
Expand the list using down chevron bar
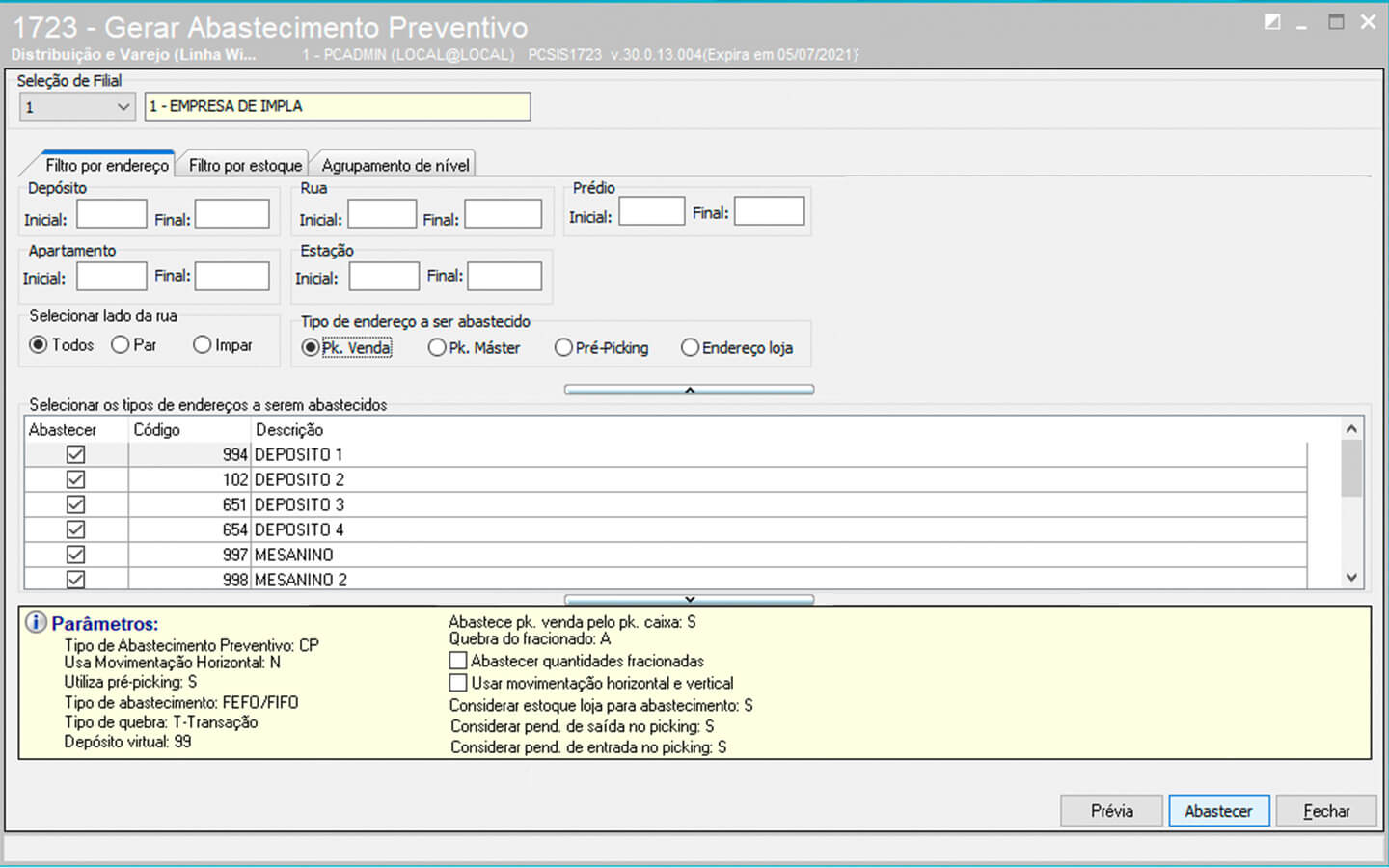point(689,599)
